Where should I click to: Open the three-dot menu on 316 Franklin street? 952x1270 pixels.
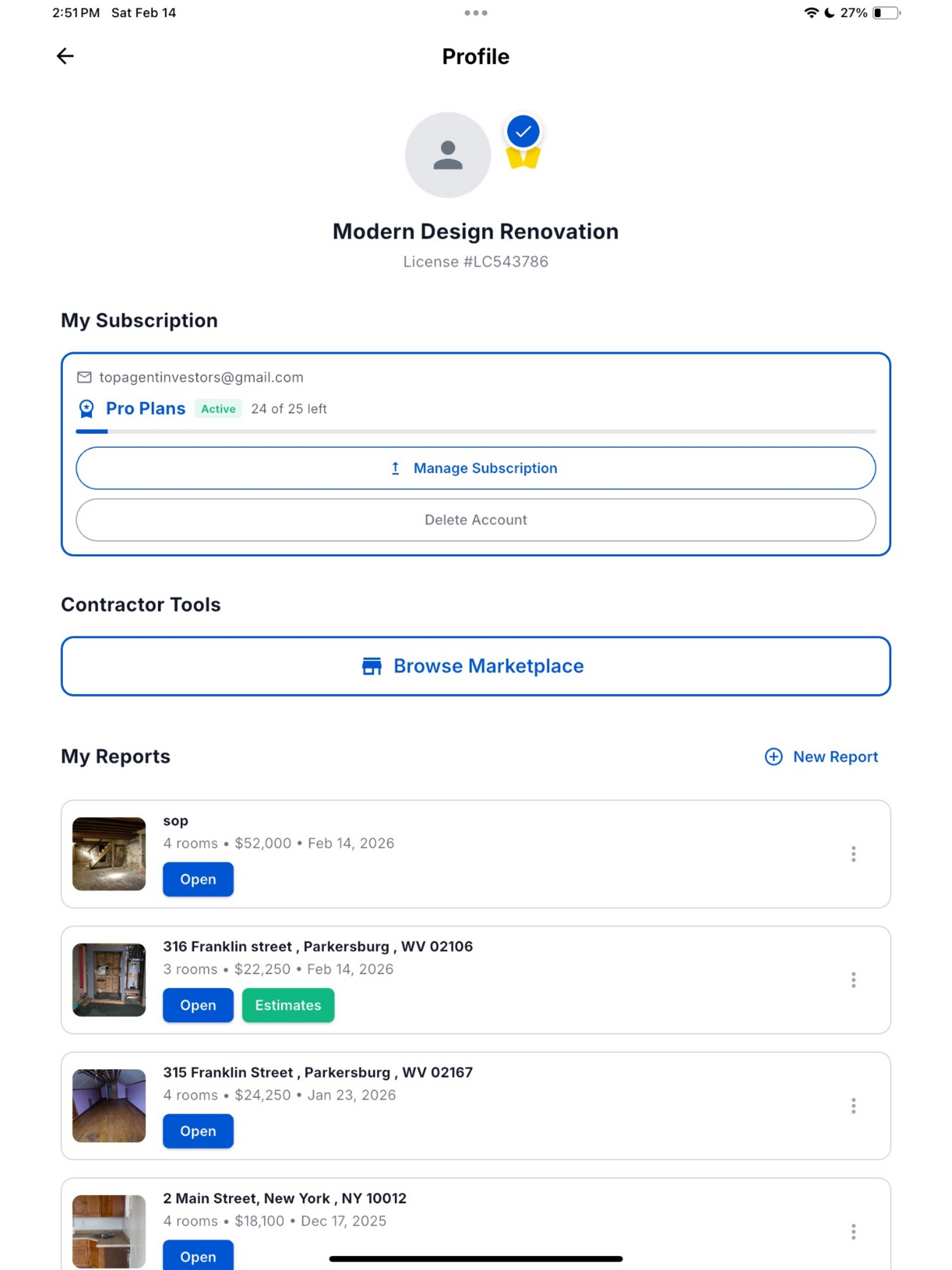point(853,980)
